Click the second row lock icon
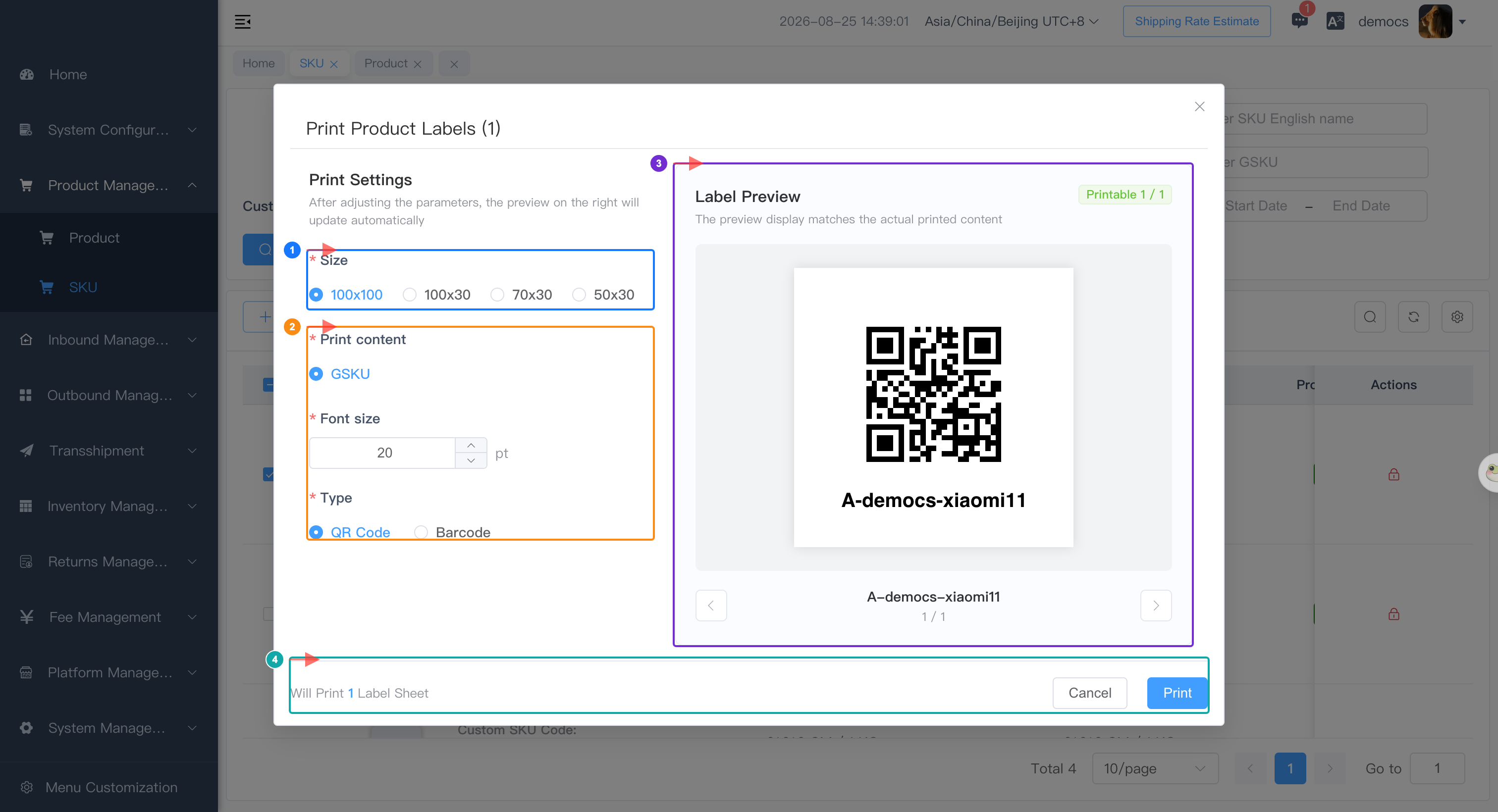Viewport: 1498px width, 812px height. coord(1394,614)
